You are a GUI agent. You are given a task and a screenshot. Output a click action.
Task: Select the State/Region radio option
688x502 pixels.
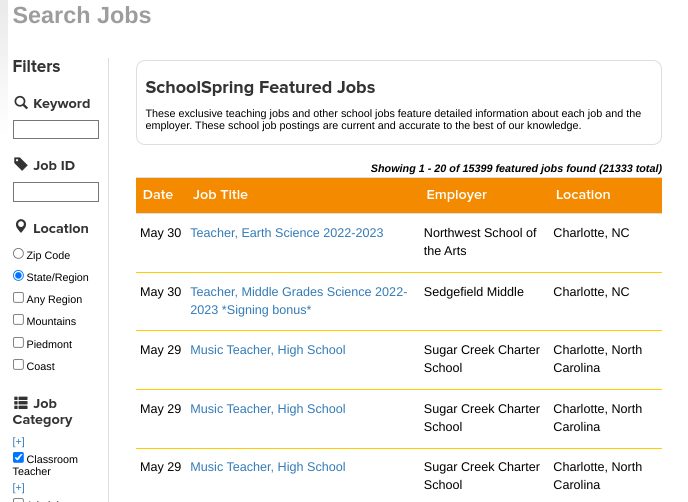tap(18, 276)
